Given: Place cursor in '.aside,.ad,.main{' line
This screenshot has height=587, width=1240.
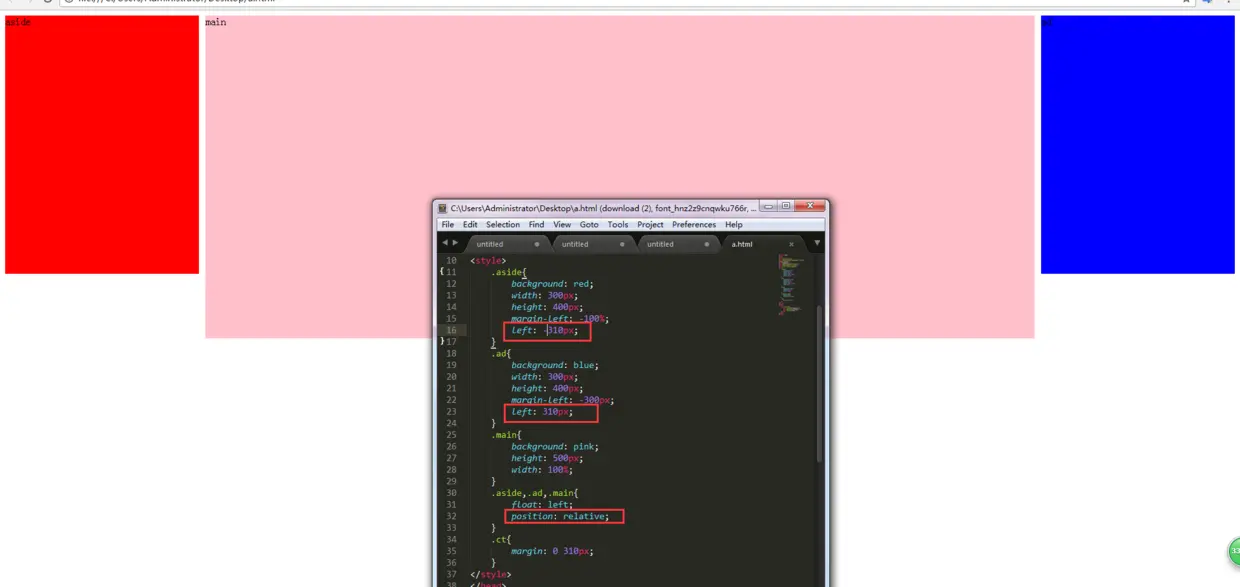Looking at the screenshot, I should 535,493.
